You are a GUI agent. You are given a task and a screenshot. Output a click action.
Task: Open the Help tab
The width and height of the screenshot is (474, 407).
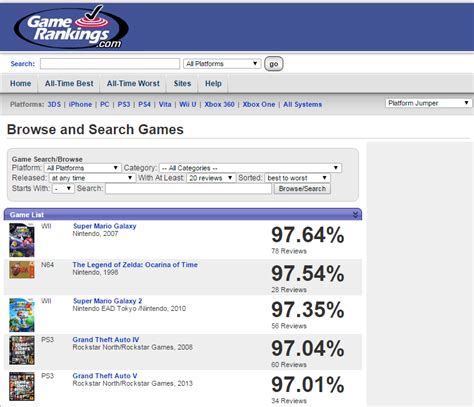(213, 83)
